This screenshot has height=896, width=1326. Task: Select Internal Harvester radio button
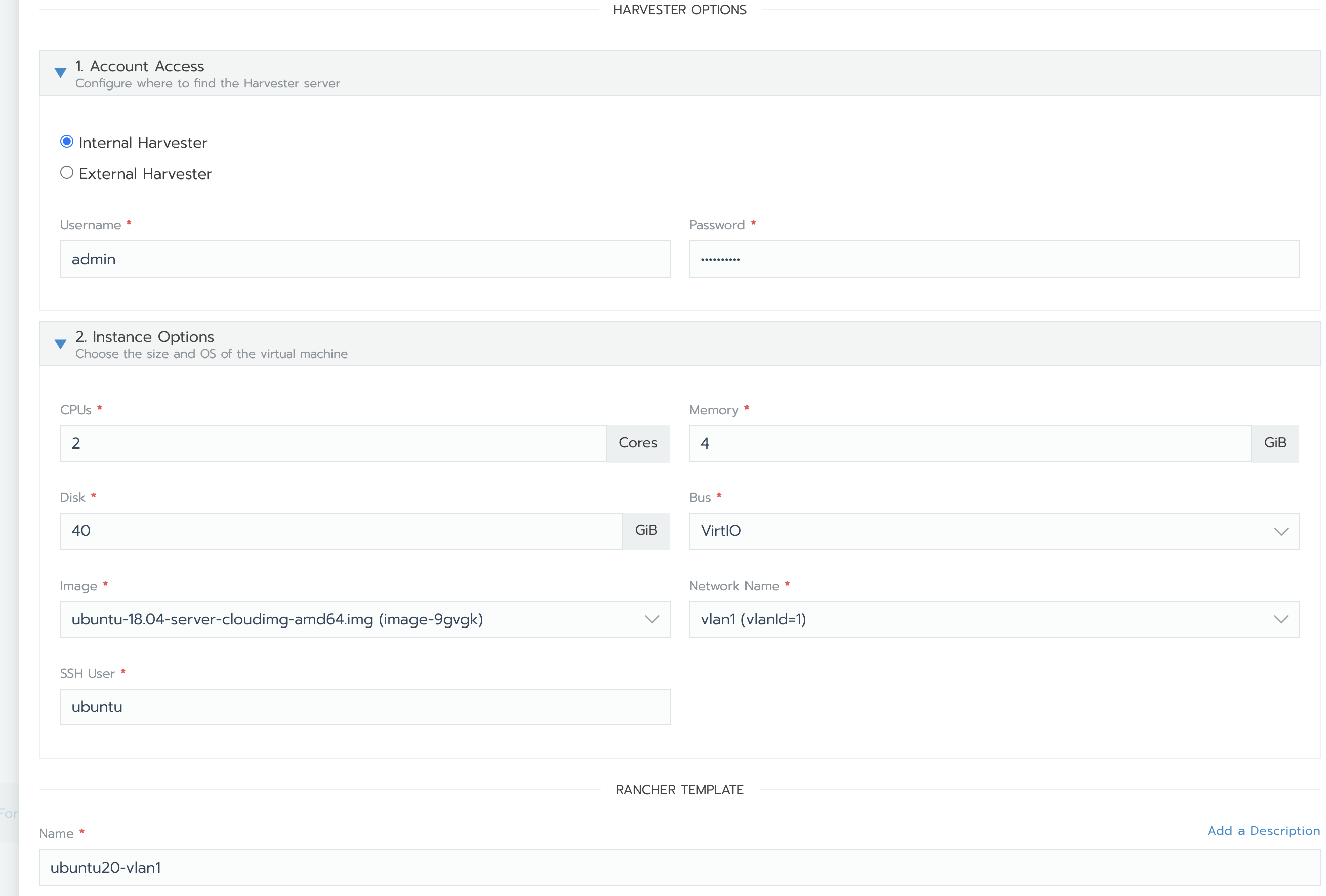click(67, 141)
